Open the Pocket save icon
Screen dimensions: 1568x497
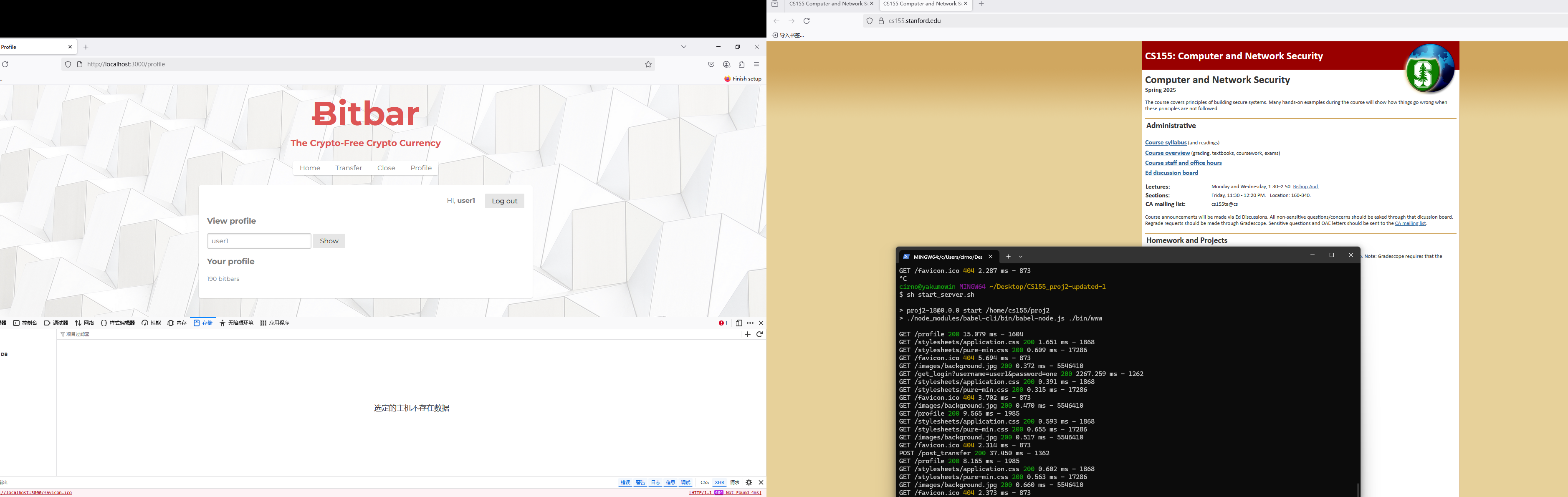[711, 64]
